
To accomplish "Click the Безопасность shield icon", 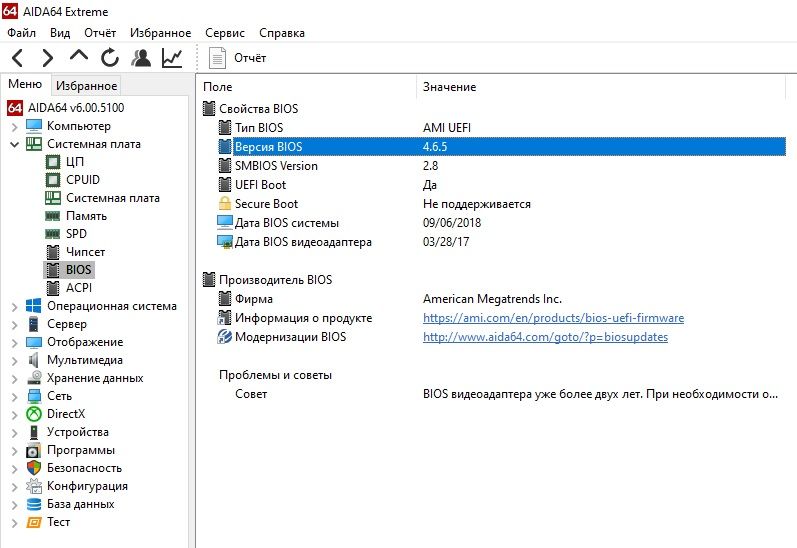I will pyautogui.click(x=34, y=468).
